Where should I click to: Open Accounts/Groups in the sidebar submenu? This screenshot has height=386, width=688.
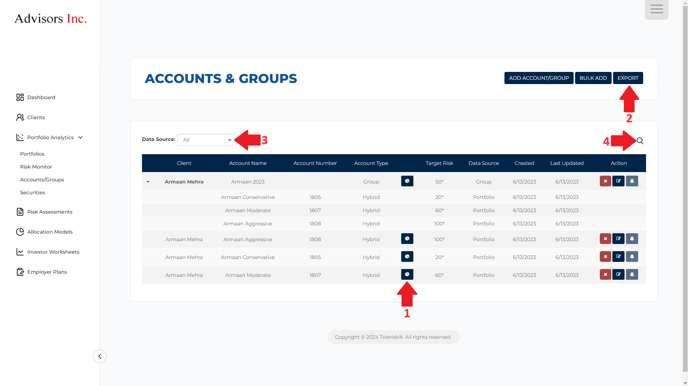[42, 179]
